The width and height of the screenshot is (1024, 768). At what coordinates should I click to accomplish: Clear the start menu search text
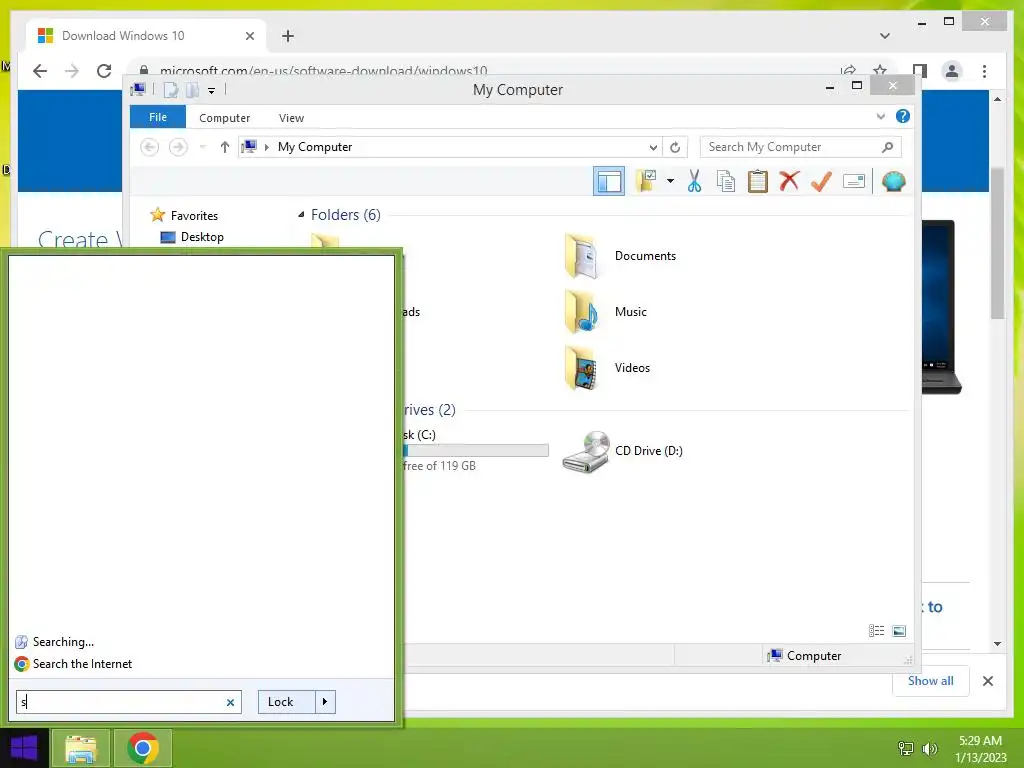(231, 703)
